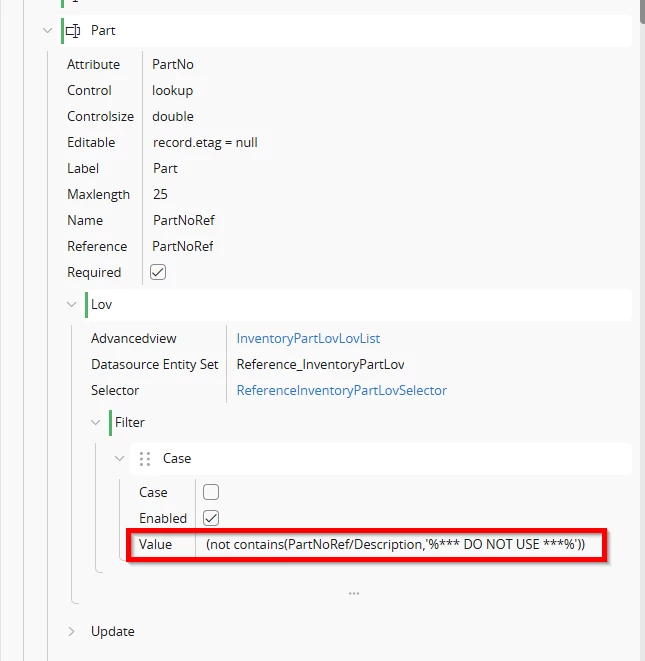Check the Case checkbox

(211, 492)
